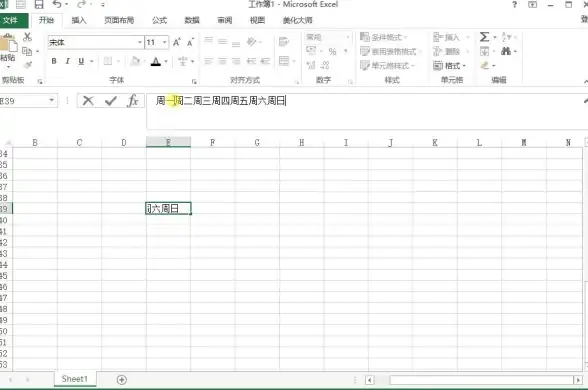Click the Copy icon

(x=27, y=51)
